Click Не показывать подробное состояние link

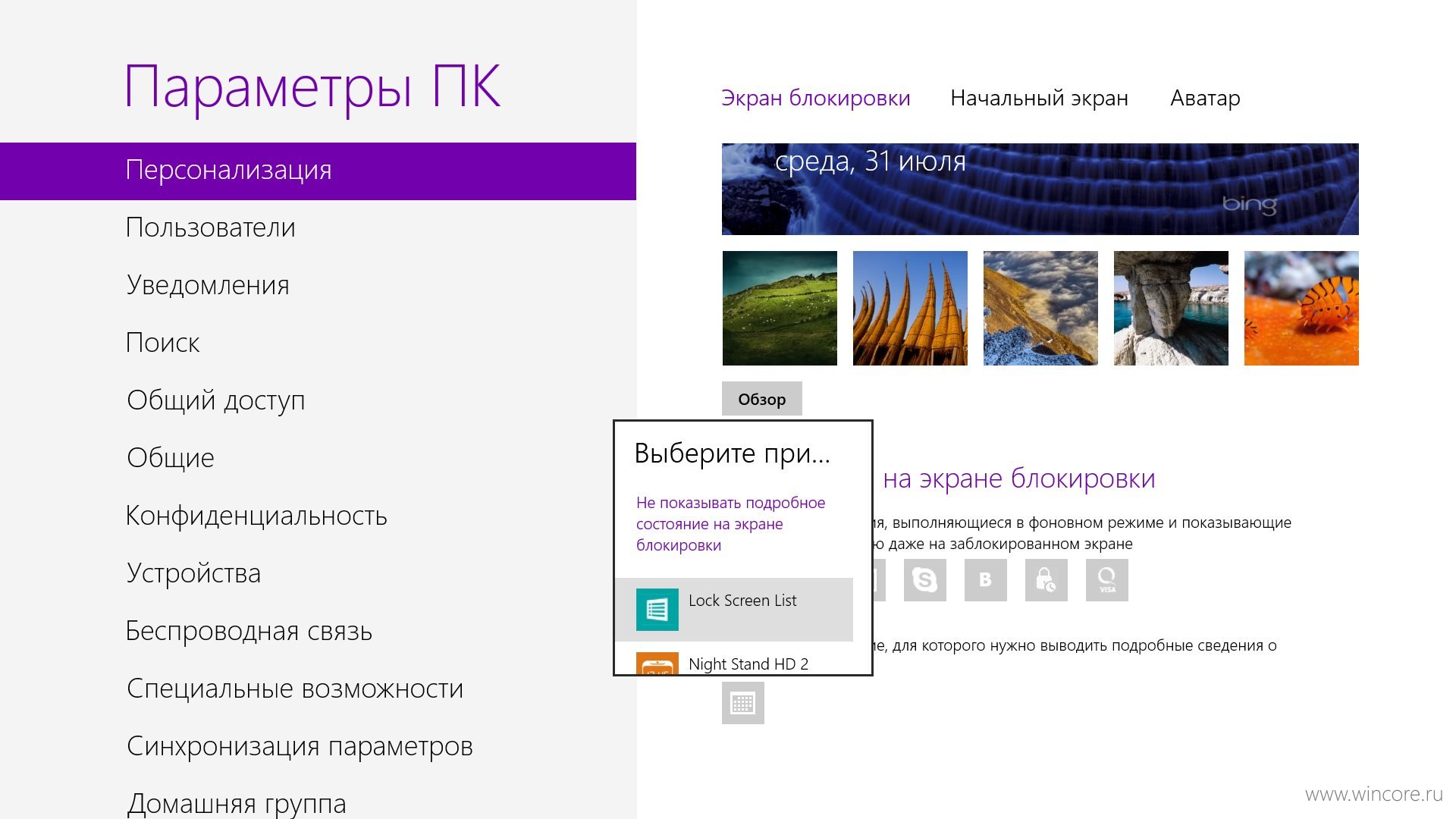[x=730, y=524]
